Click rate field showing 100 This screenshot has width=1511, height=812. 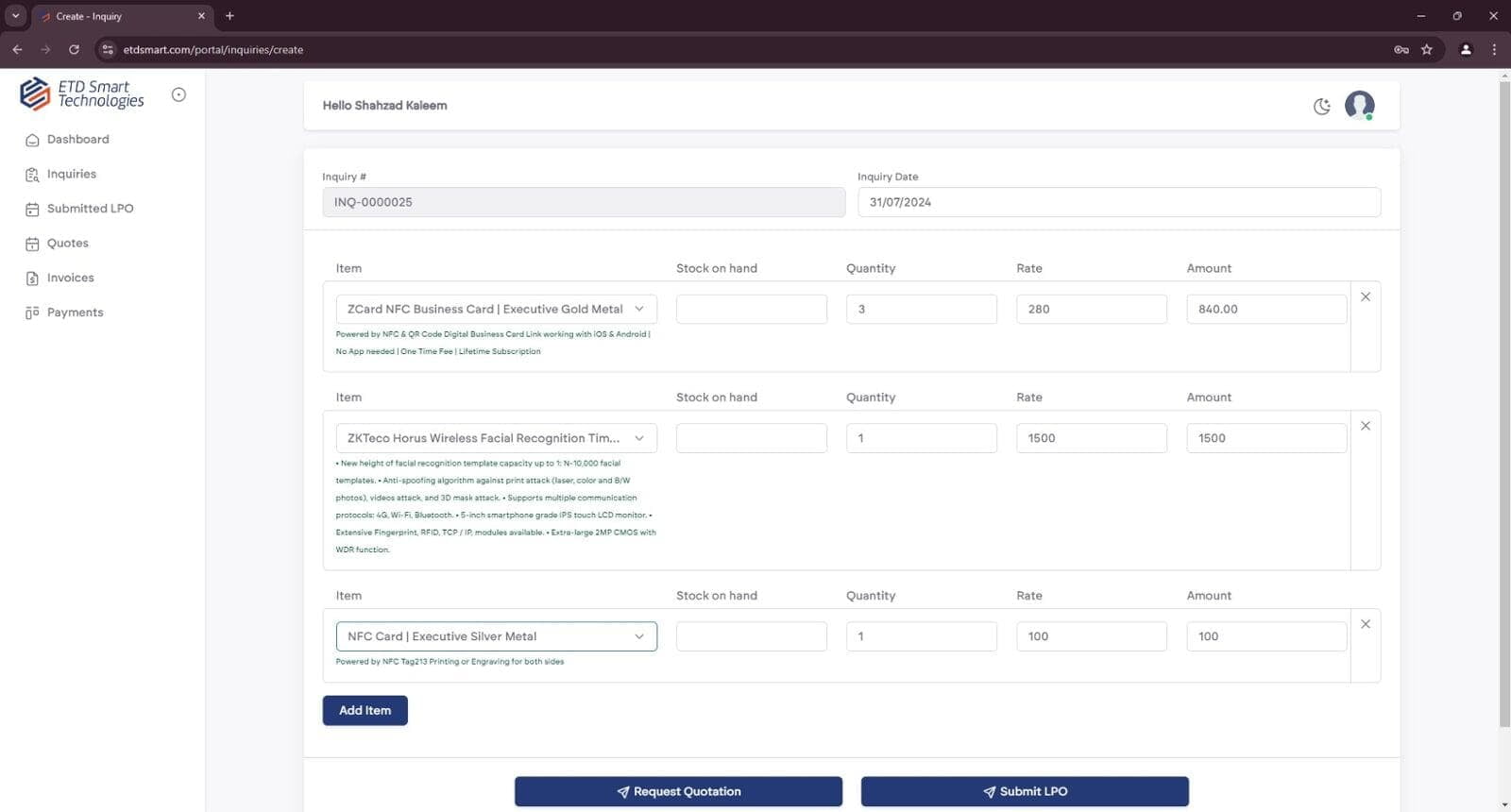1092,636
